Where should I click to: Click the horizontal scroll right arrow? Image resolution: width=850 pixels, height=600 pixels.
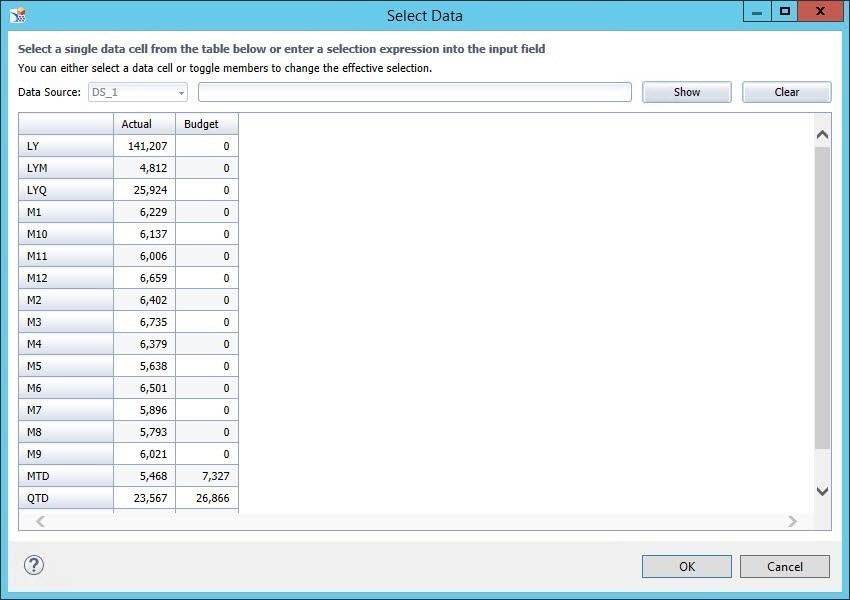pos(792,521)
